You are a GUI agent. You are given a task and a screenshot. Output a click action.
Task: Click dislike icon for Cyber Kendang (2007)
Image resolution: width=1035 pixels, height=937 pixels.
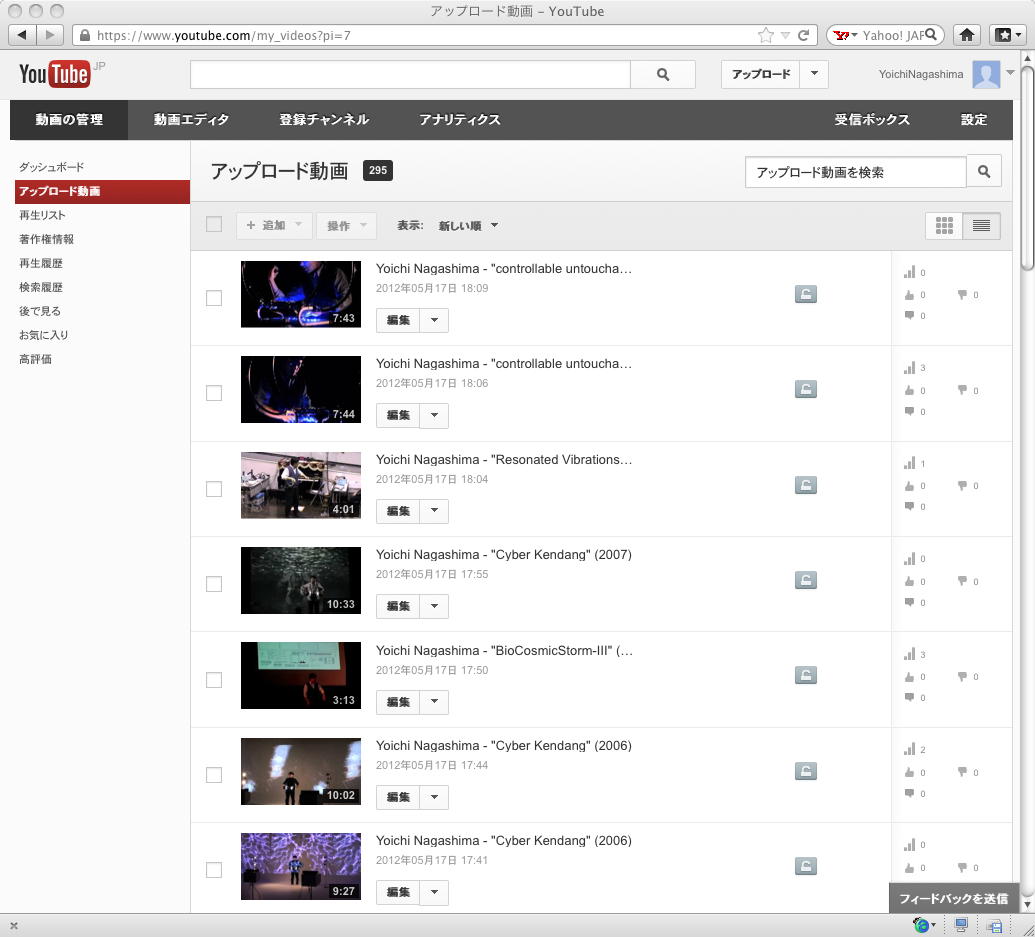point(962,581)
